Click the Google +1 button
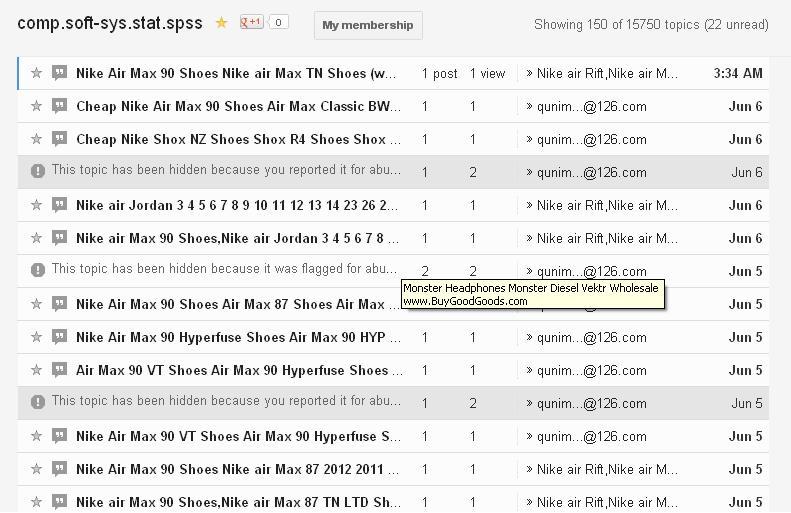This screenshot has width=791, height=513. pyautogui.click(x=251, y=22)
